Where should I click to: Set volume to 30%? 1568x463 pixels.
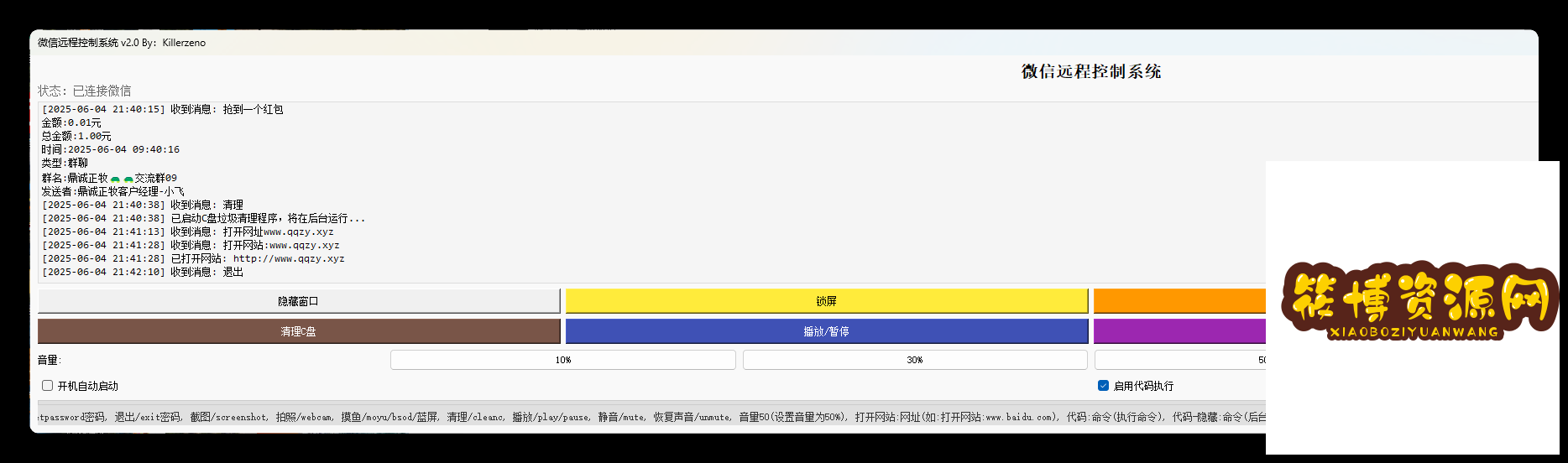coord(915,360)
